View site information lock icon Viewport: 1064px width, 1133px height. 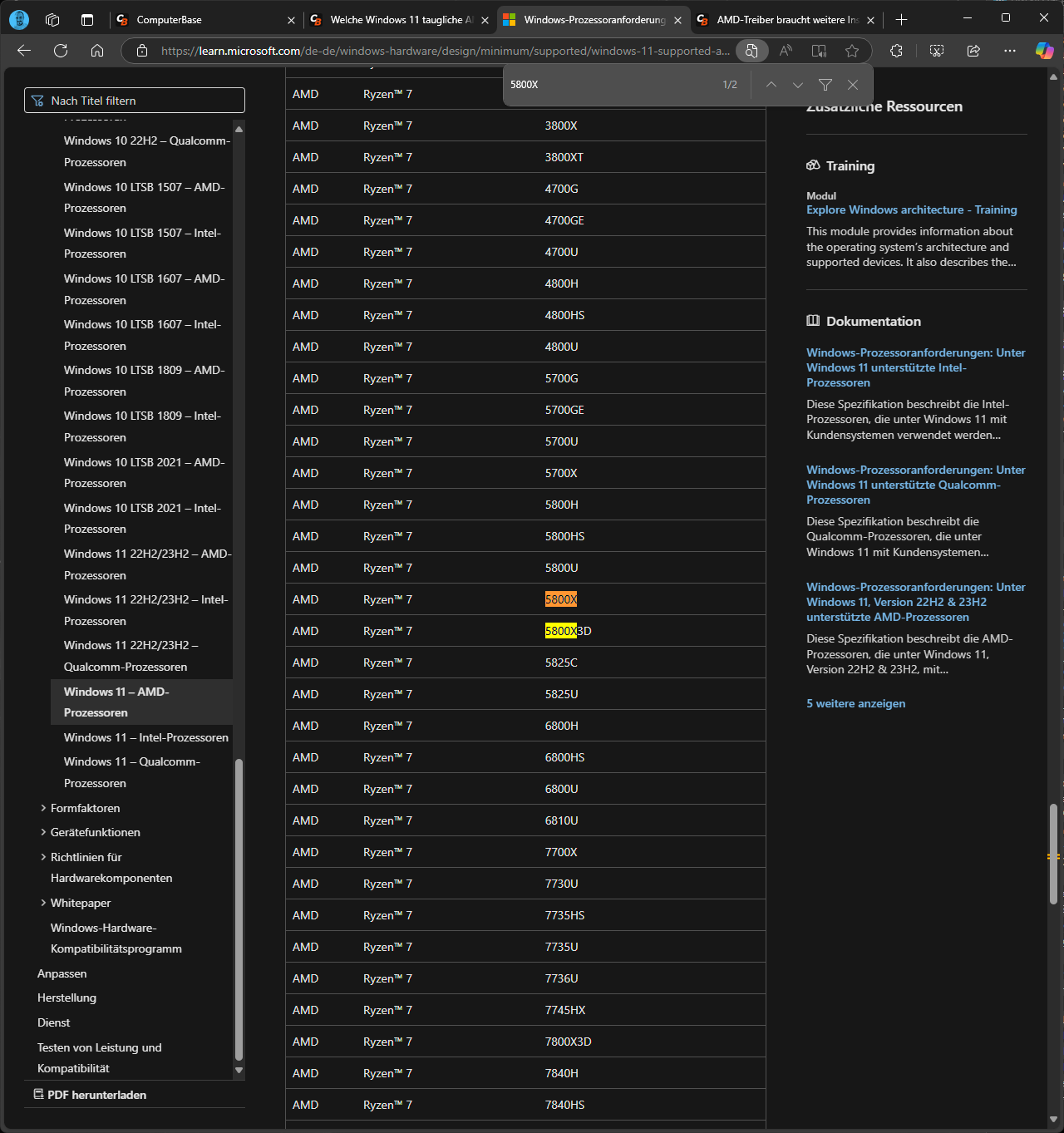click(x=142, y=51)
